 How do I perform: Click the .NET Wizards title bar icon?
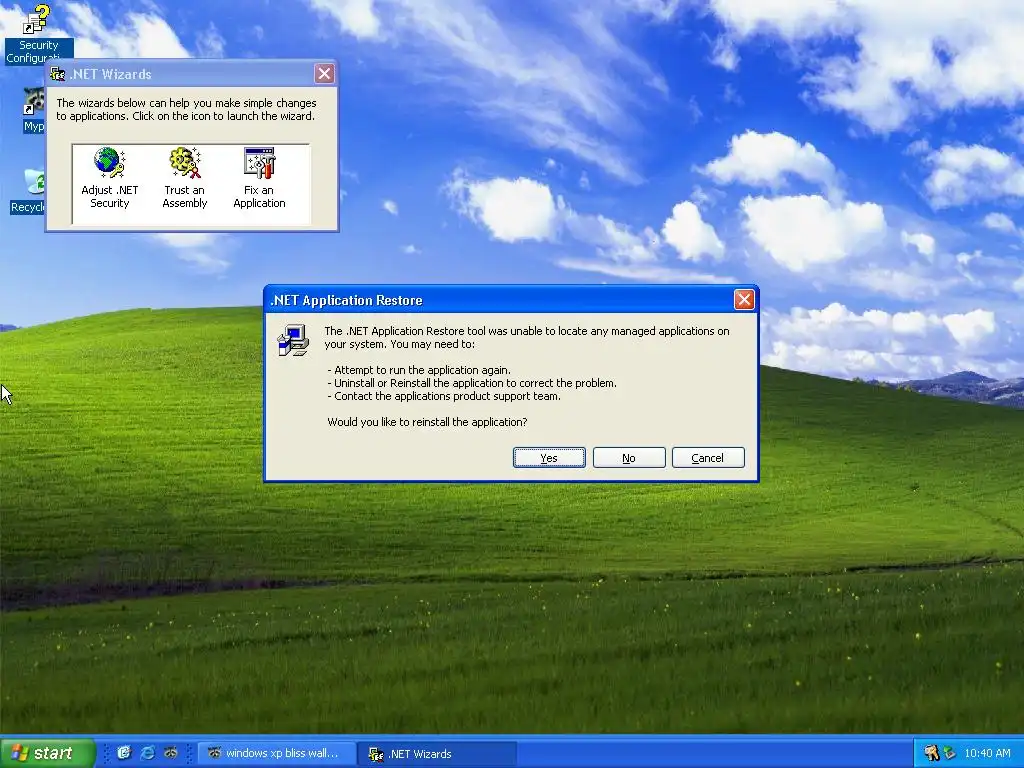(57, 74)
